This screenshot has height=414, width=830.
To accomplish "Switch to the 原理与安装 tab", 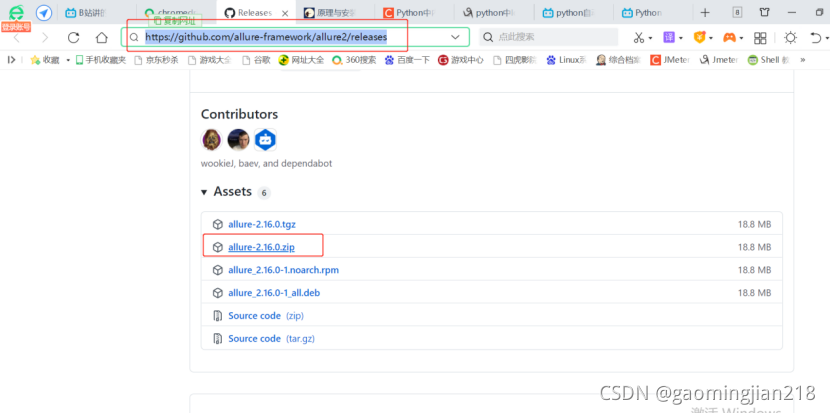I will [335, 13].
